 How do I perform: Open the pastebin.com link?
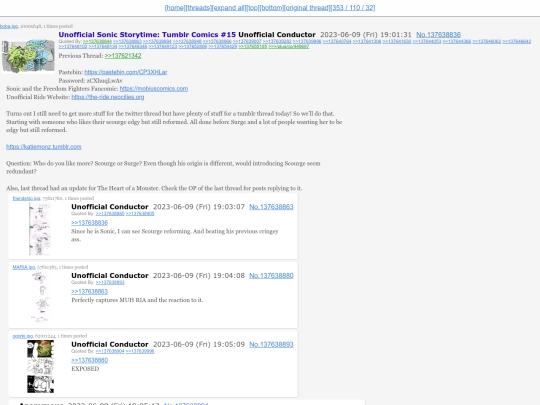126,72
